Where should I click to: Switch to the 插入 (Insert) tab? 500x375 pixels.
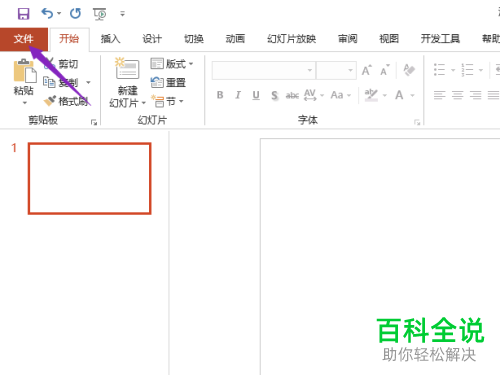click(110, 39)
